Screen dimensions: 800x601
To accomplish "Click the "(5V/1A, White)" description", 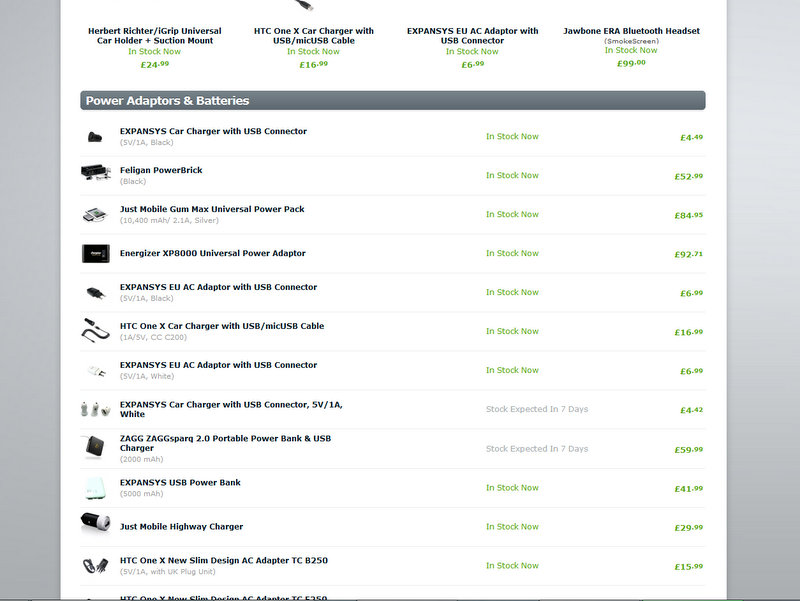I will tap(147, 376).
